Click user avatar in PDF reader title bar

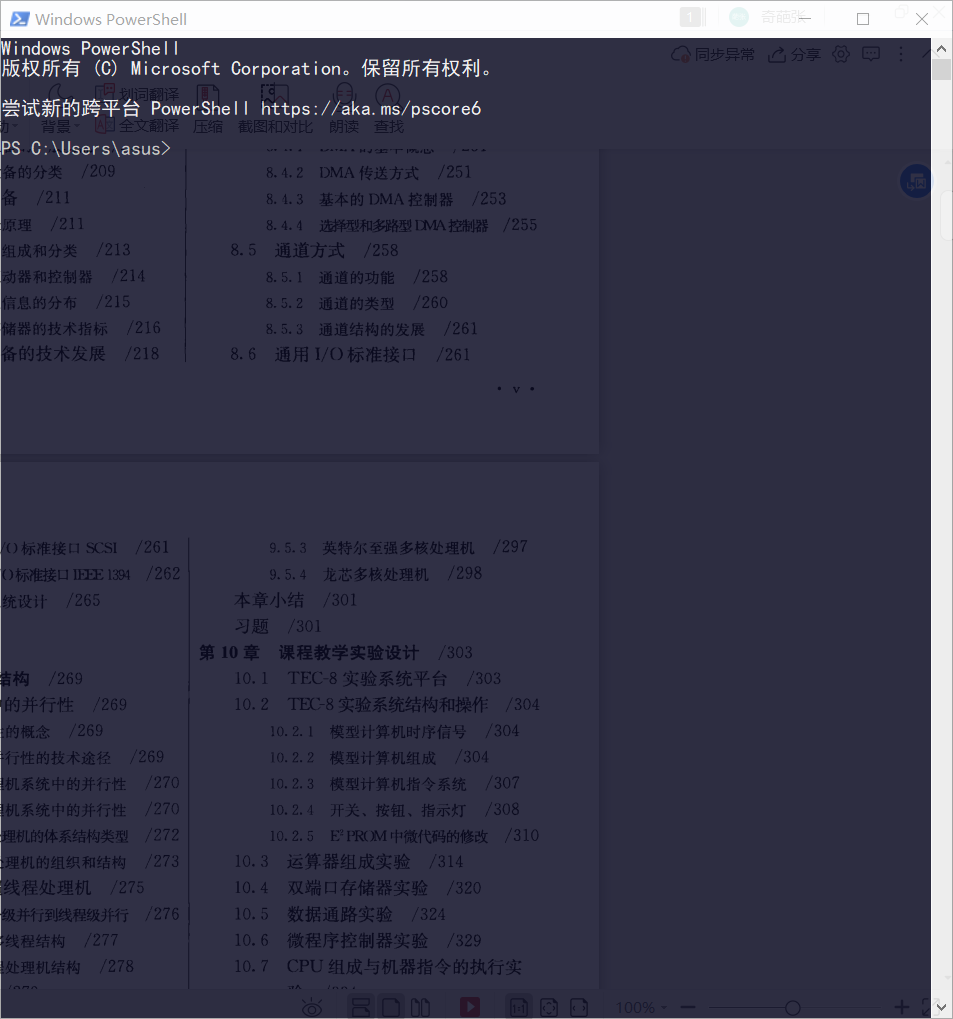click(x=738, y=18)
